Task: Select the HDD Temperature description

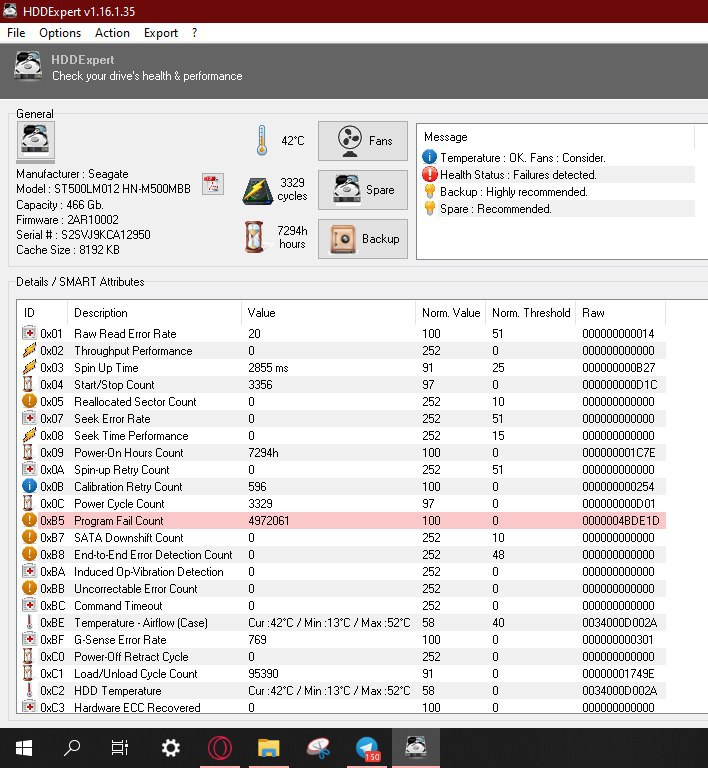Action: (x=118, y=691)
